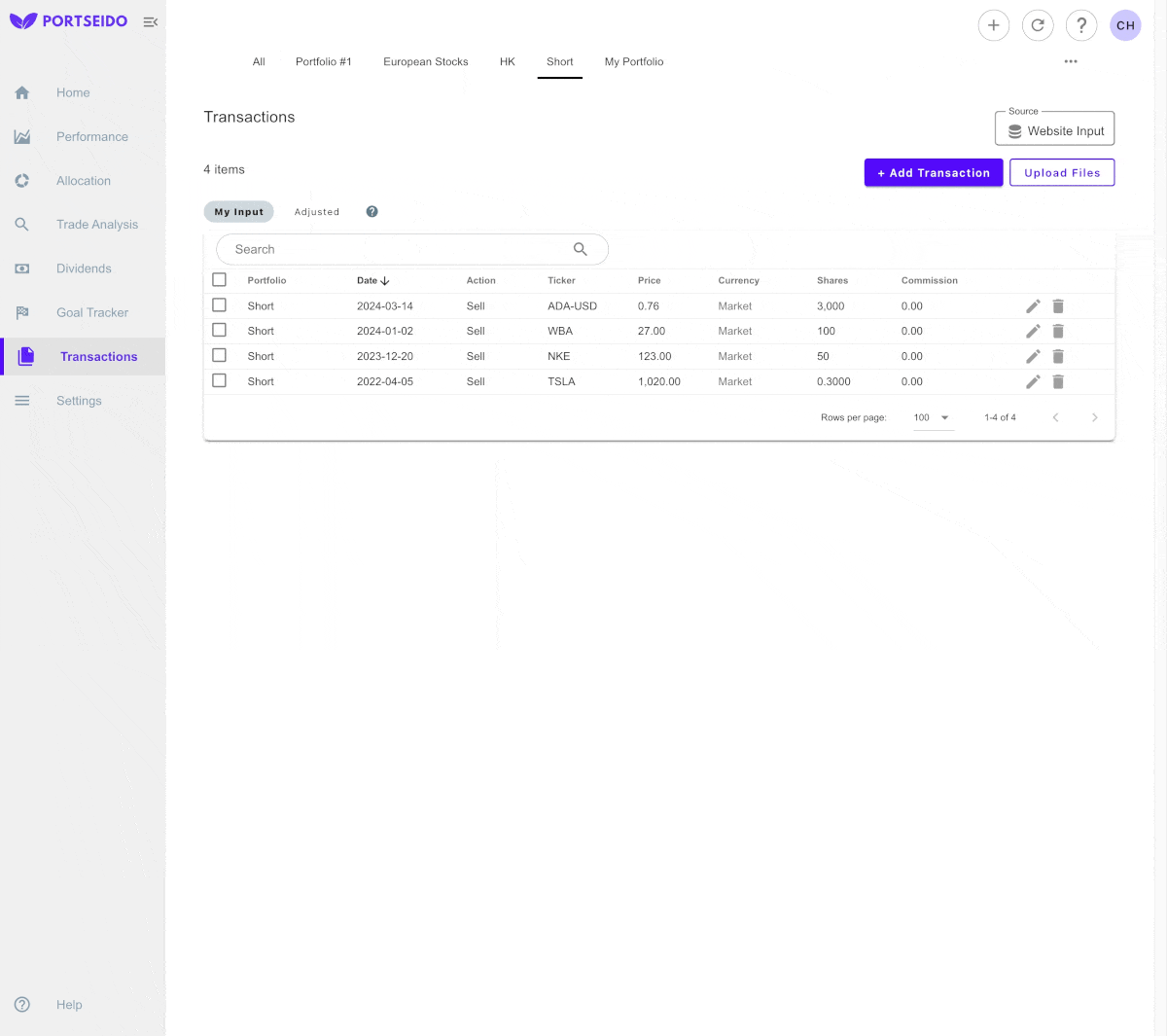Click the help icon next to Adjusted
Viewport: 1167px width, 1036px height.
(x=371, y=212)
